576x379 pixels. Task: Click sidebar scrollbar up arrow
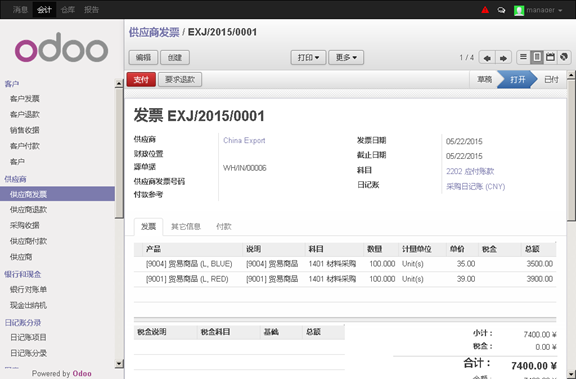pos(119,83)
